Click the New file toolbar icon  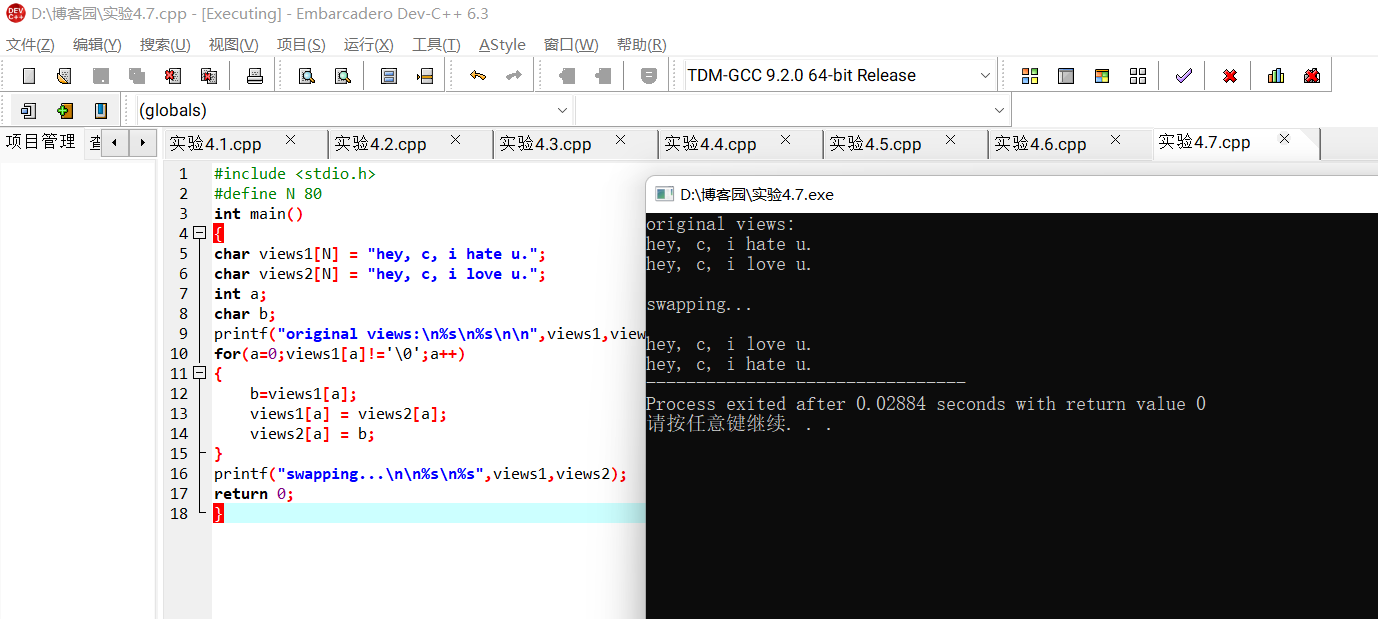(29, 76)
